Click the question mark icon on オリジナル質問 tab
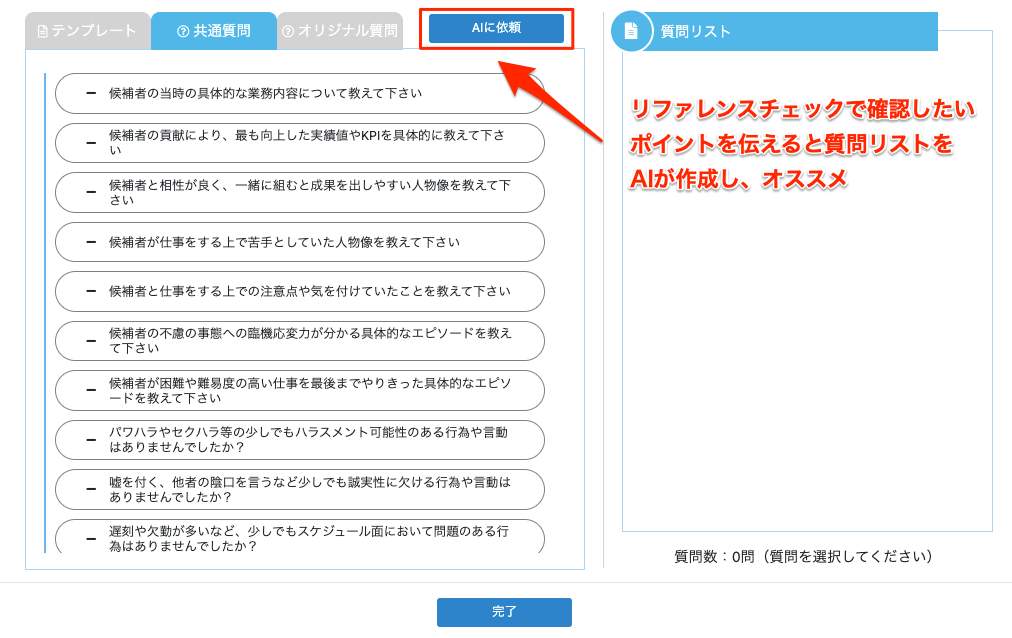 click(x=288, y=31)
